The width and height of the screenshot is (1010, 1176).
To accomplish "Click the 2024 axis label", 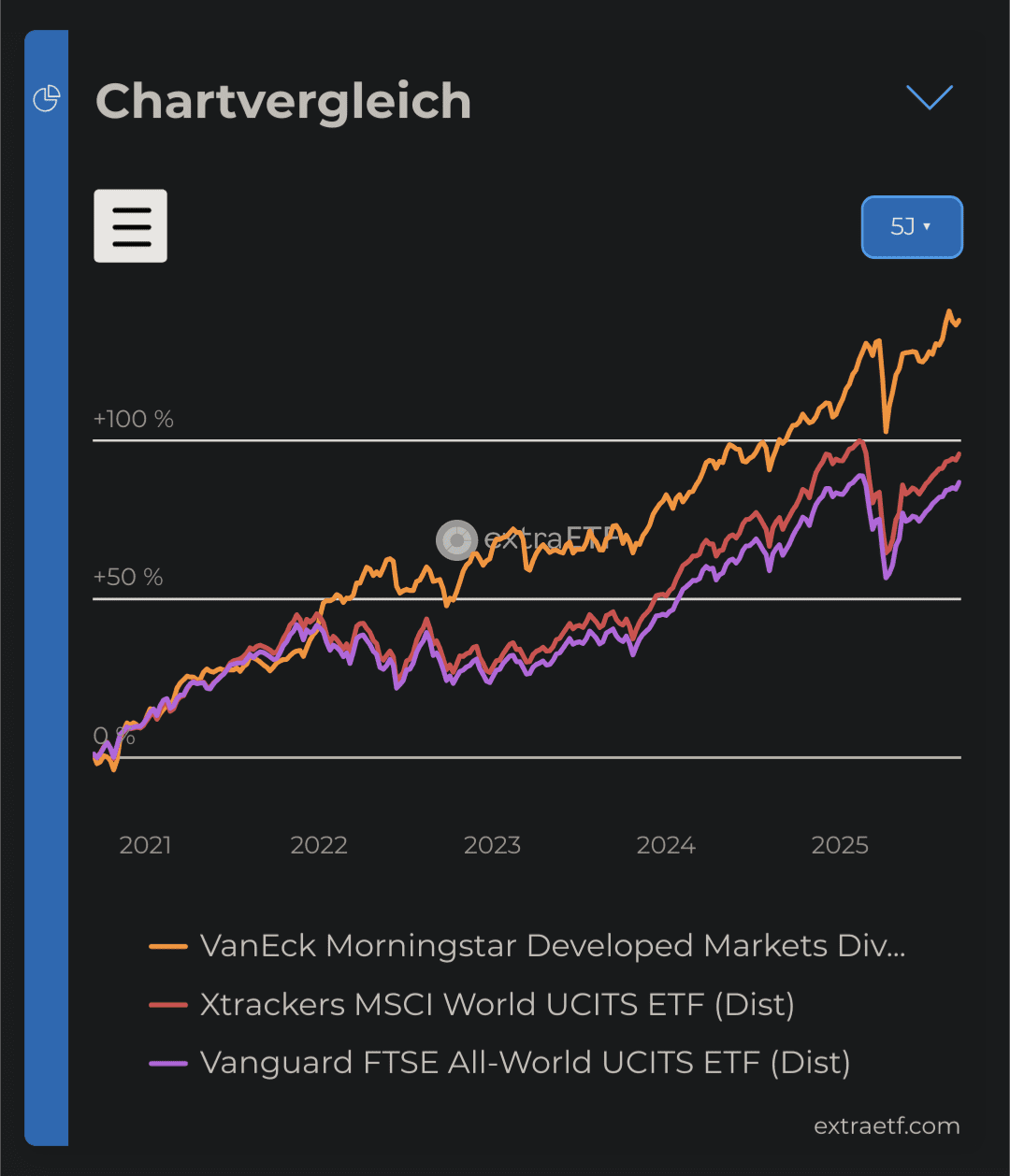I will point(666,845).
